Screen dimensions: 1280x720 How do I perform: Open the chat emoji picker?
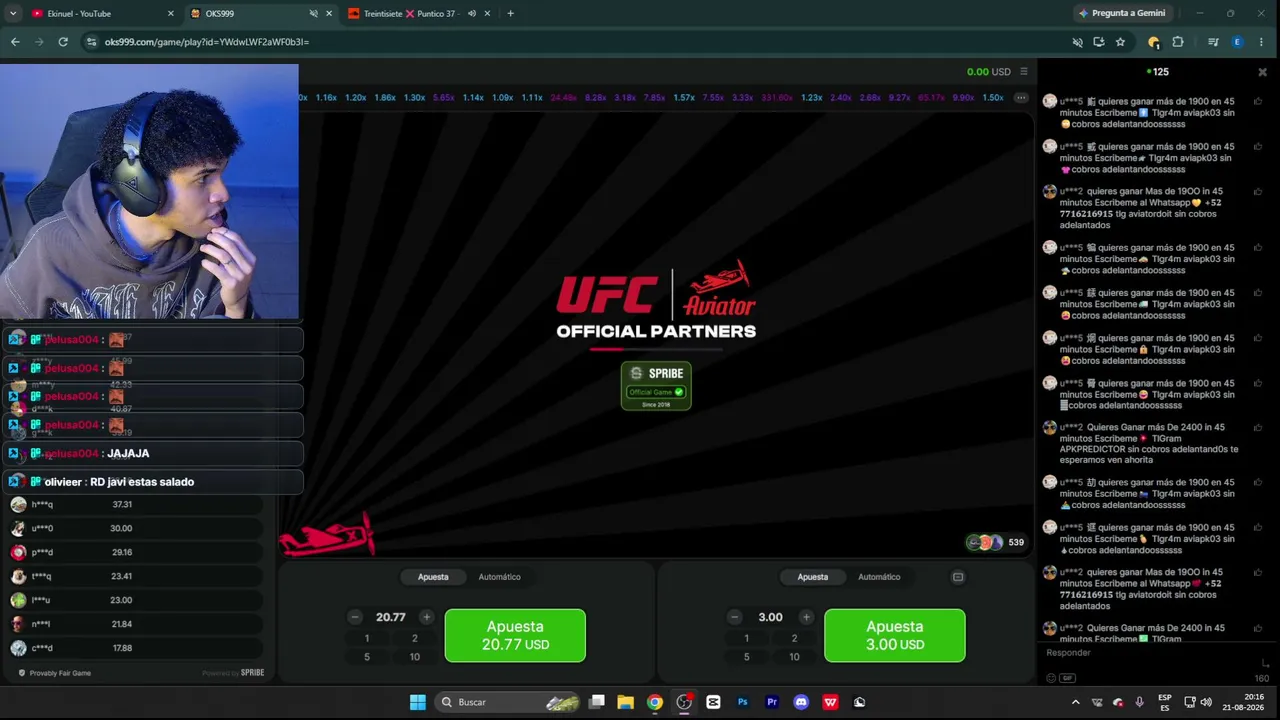(x=1050, y=678)
